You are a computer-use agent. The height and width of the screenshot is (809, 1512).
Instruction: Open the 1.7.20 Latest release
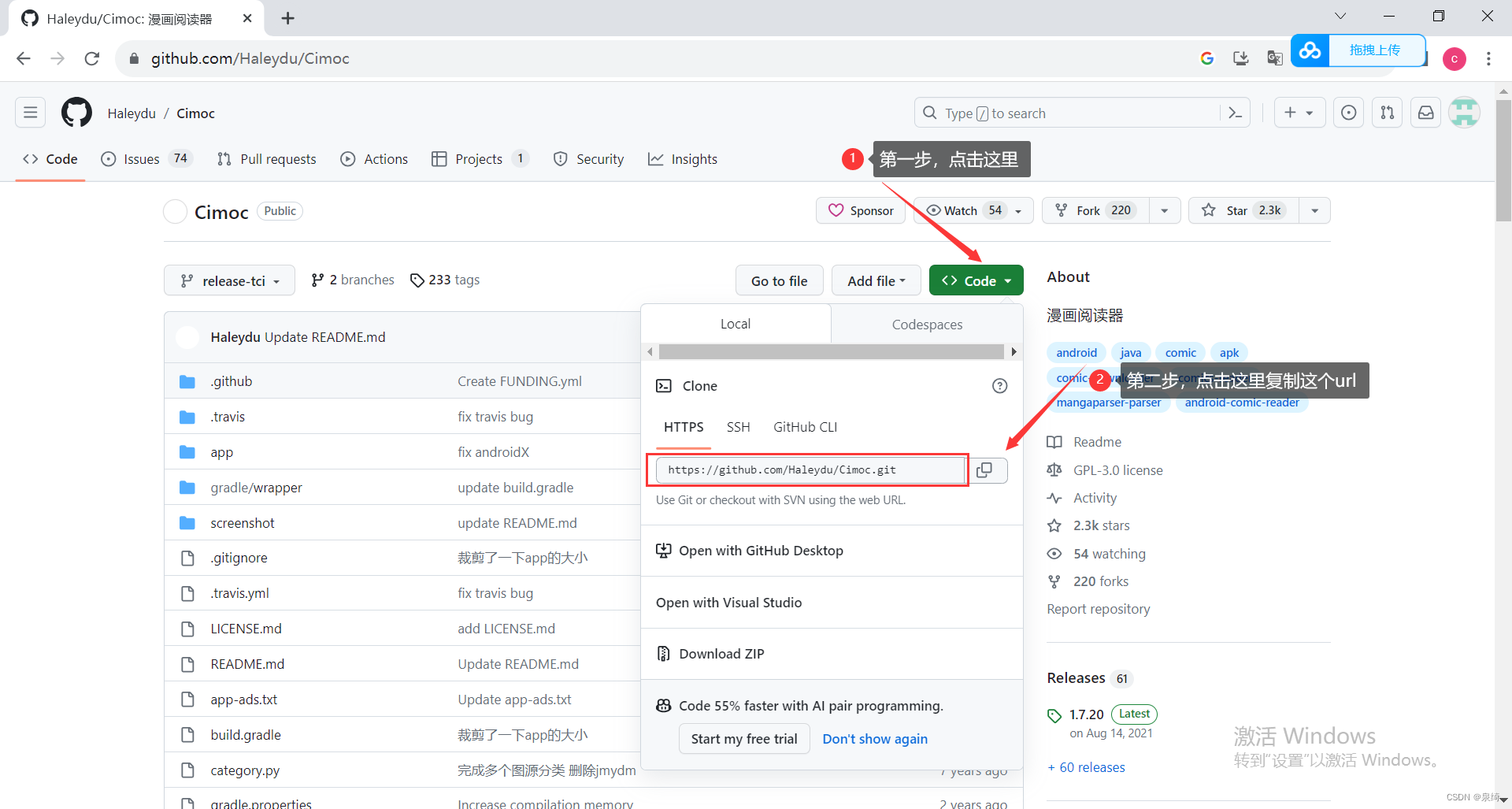click(1086, 714)
